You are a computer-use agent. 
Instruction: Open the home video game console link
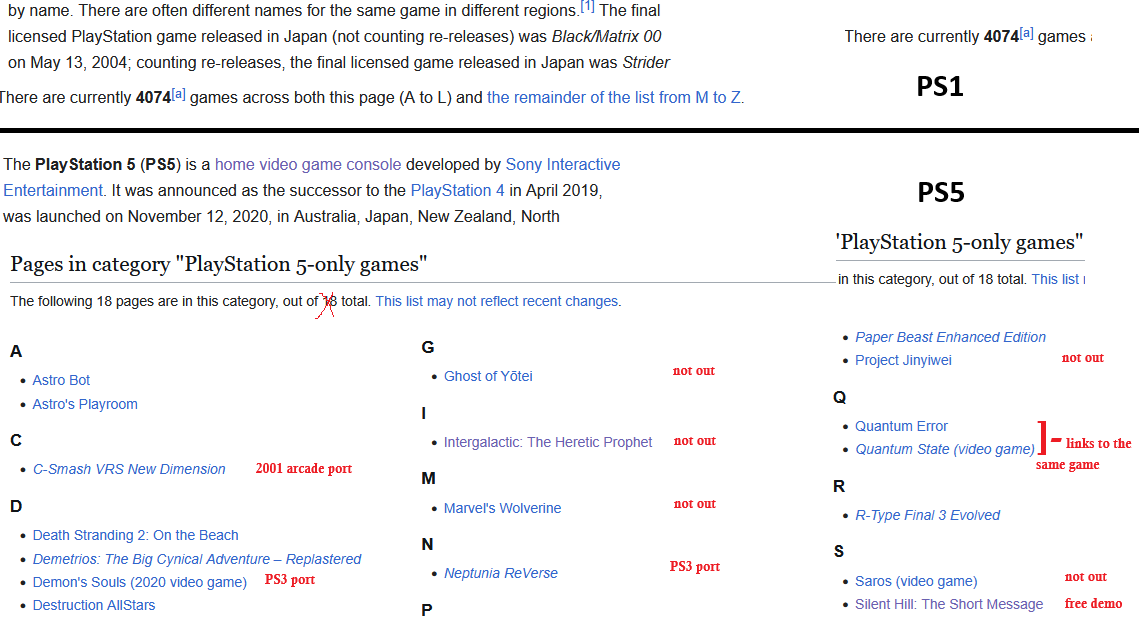click(x=308, y=164)
